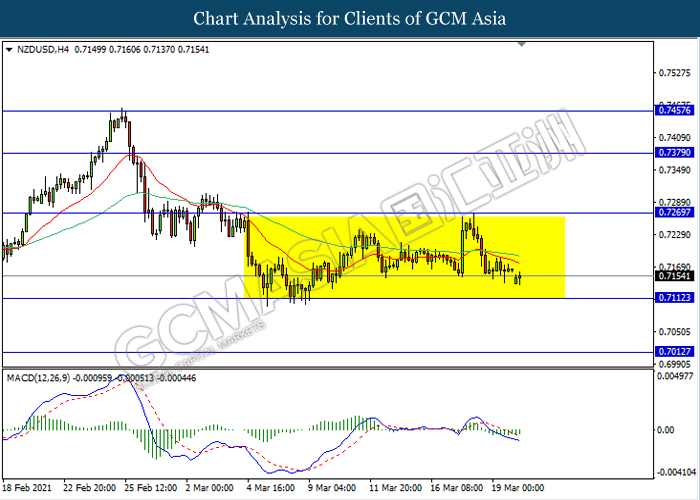The width and height of the screenshot is (700, 500).
Task: Click the 2 Mar 00:00 time label
Action: pyautogui.click(x=209, y=488)
